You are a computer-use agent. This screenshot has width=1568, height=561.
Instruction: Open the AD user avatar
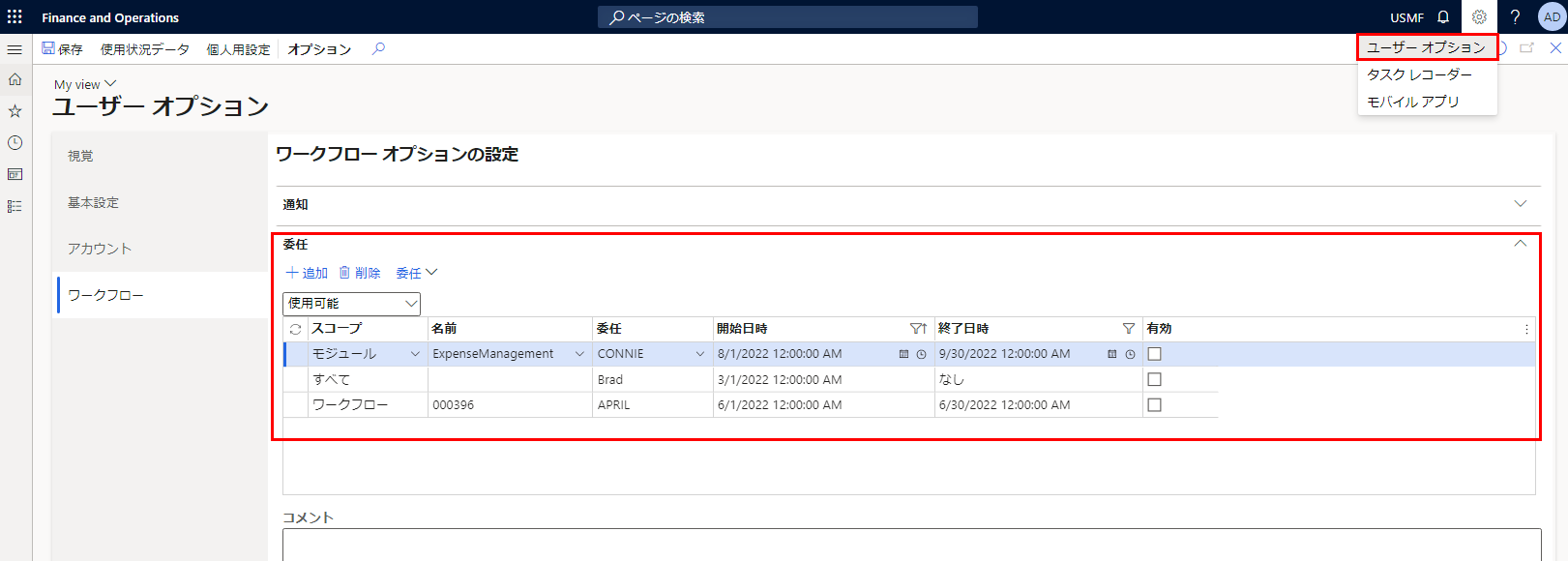coord(1552,16)
